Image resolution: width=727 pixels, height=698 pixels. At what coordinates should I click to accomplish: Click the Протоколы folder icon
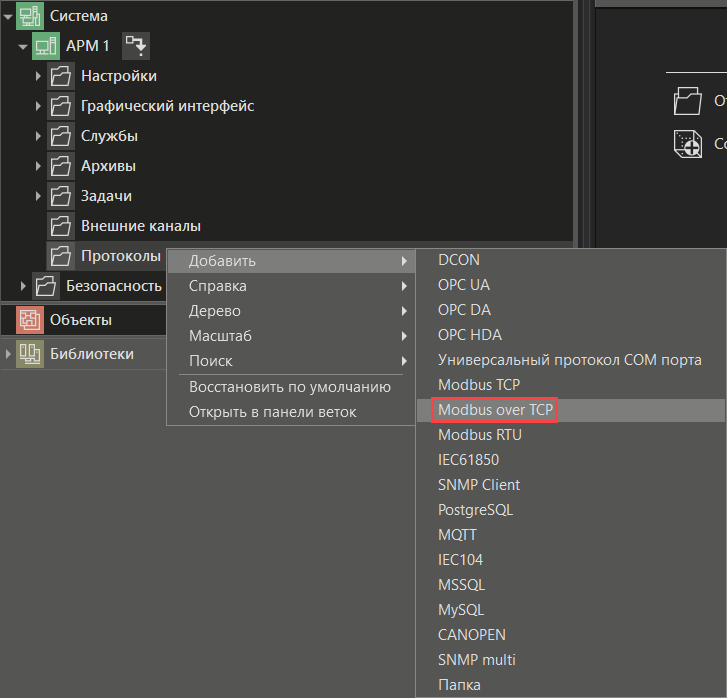61,256
